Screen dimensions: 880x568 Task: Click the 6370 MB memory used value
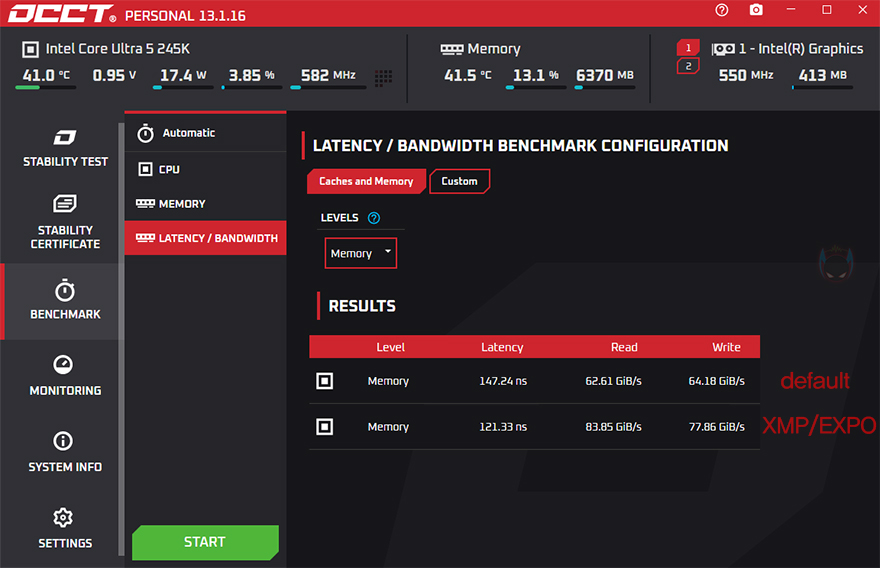(x=605, y=75)
